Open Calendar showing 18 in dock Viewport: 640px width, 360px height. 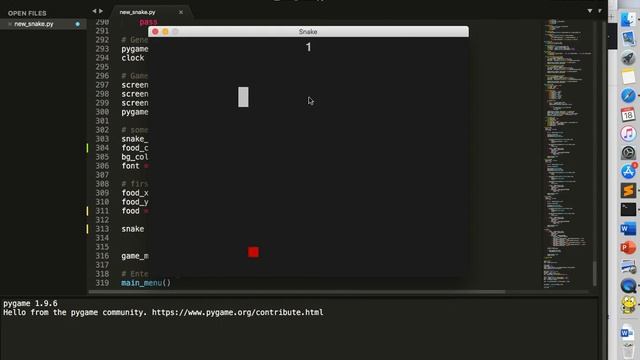pos(628,115)
